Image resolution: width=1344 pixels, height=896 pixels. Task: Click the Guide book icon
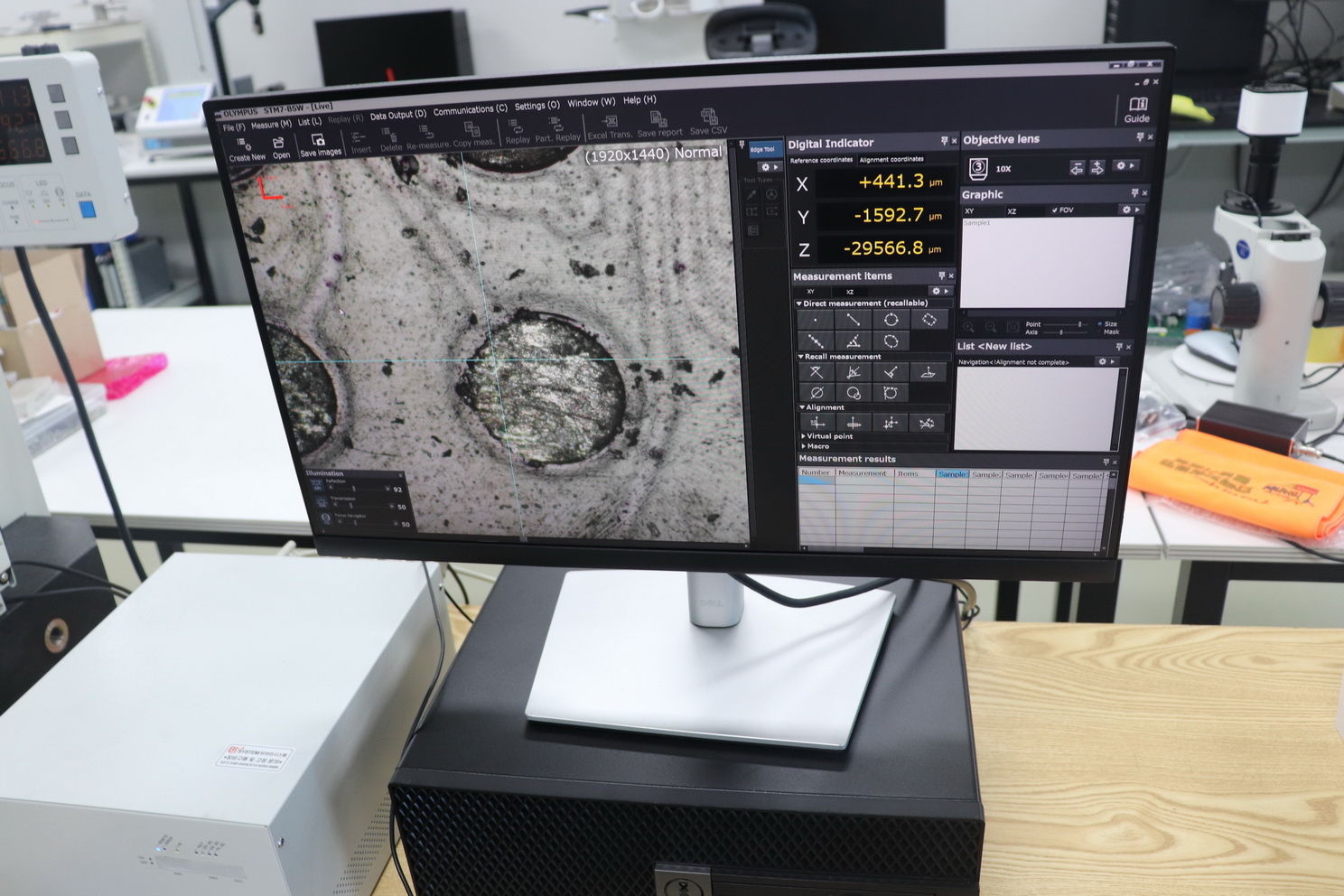tap(1137, 108)
